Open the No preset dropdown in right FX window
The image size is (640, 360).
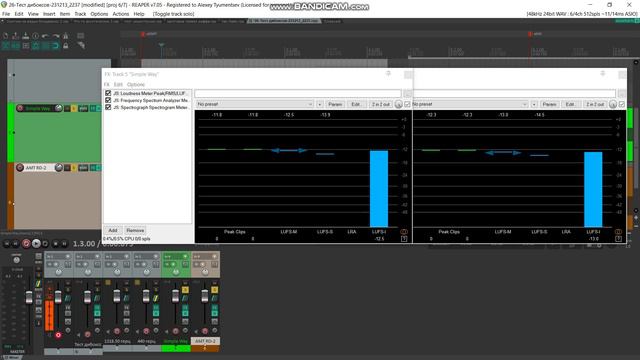pyautogui.click(x=470, y=104)
